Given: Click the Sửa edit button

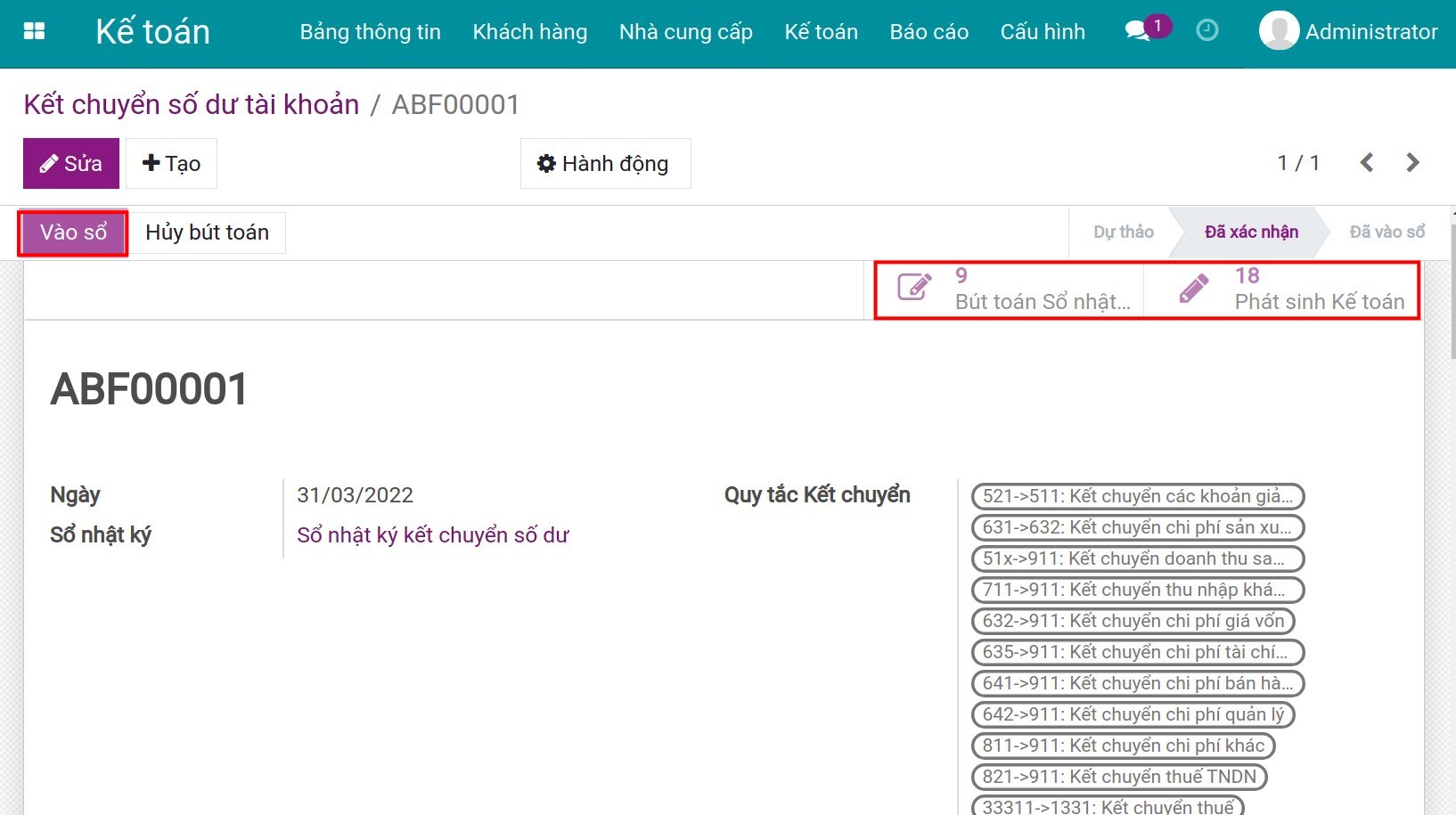Looking at the screenshot, I should tap(71, 164).
